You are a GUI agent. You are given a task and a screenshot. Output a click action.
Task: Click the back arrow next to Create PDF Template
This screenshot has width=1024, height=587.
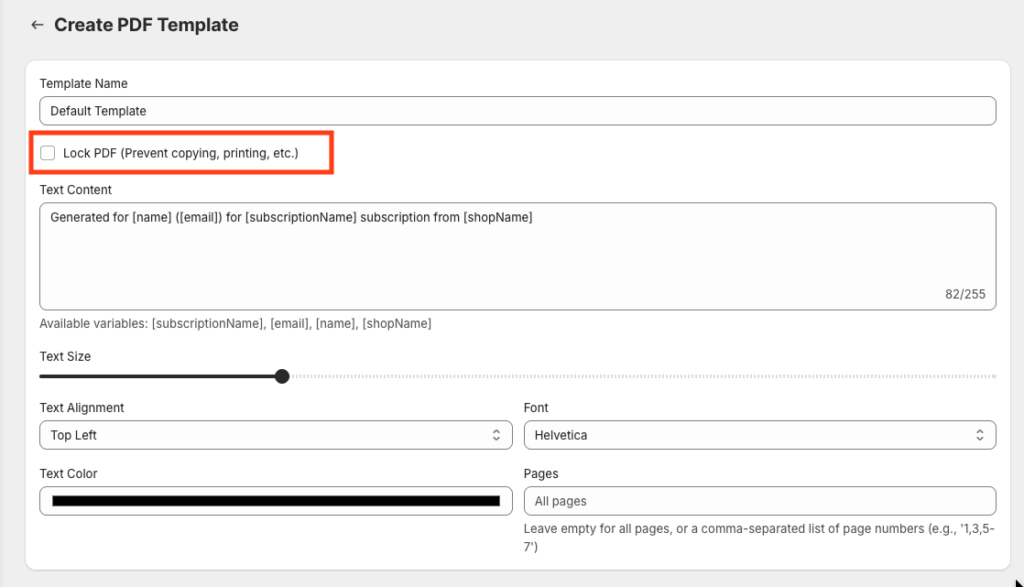coord(37,25)
